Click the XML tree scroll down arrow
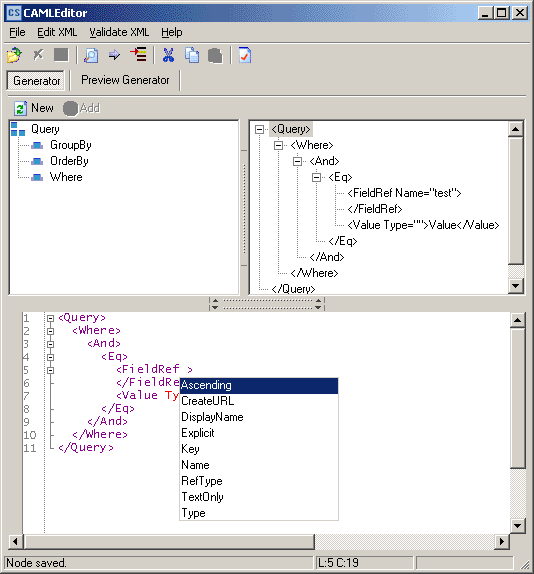 tap(516, 286)
